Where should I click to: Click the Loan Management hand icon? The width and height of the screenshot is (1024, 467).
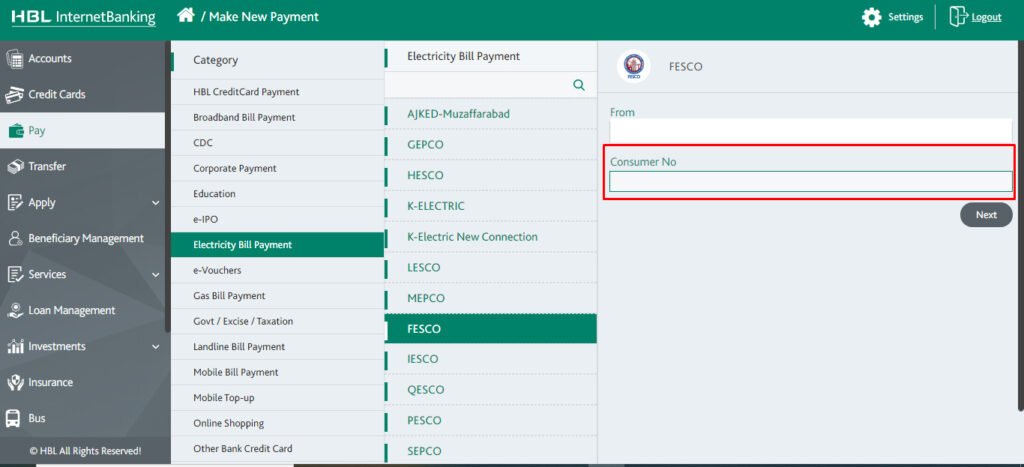pos(15,310)
